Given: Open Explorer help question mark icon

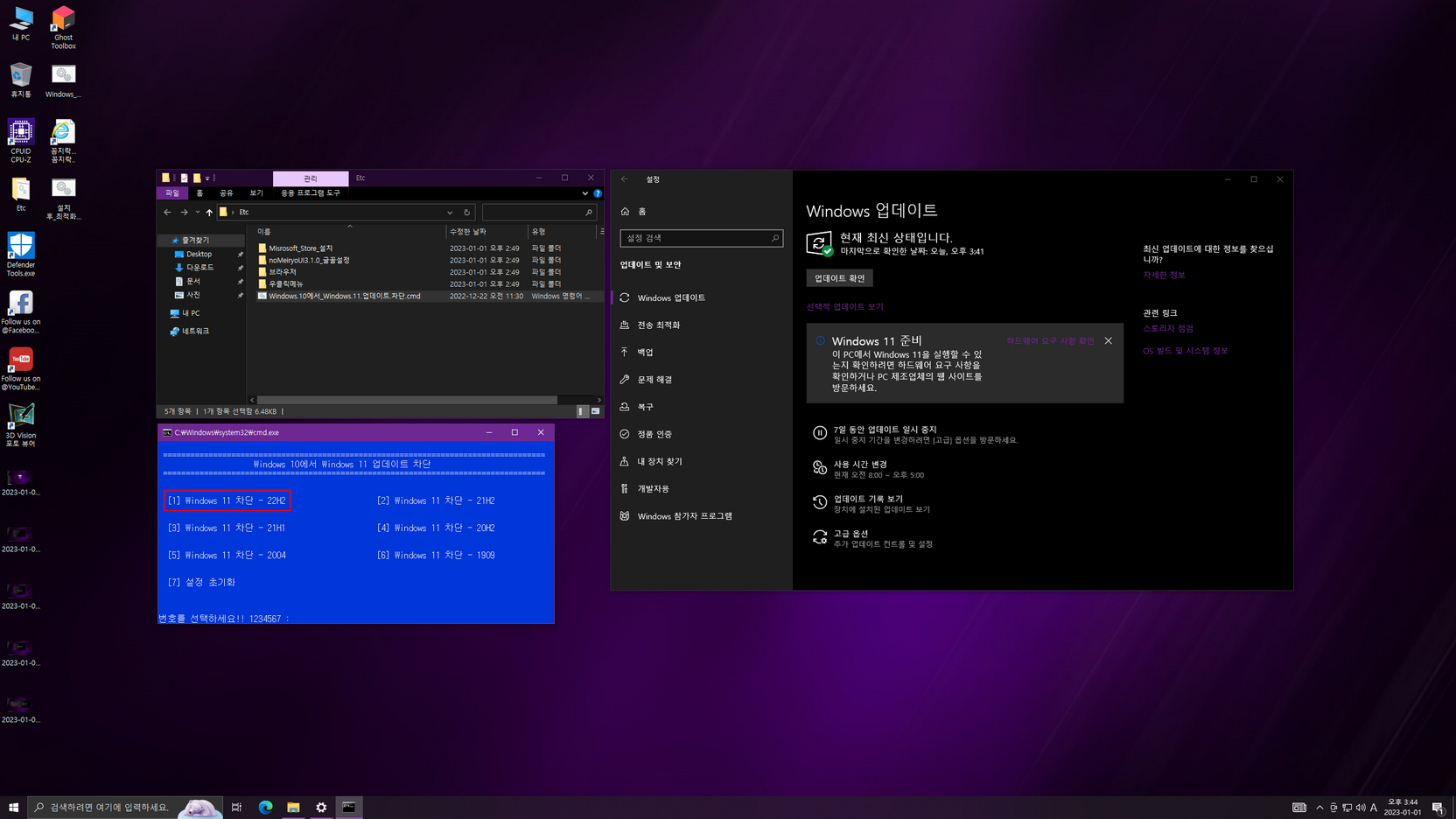Looking at the screenshot, I should [x=598, y=193].
